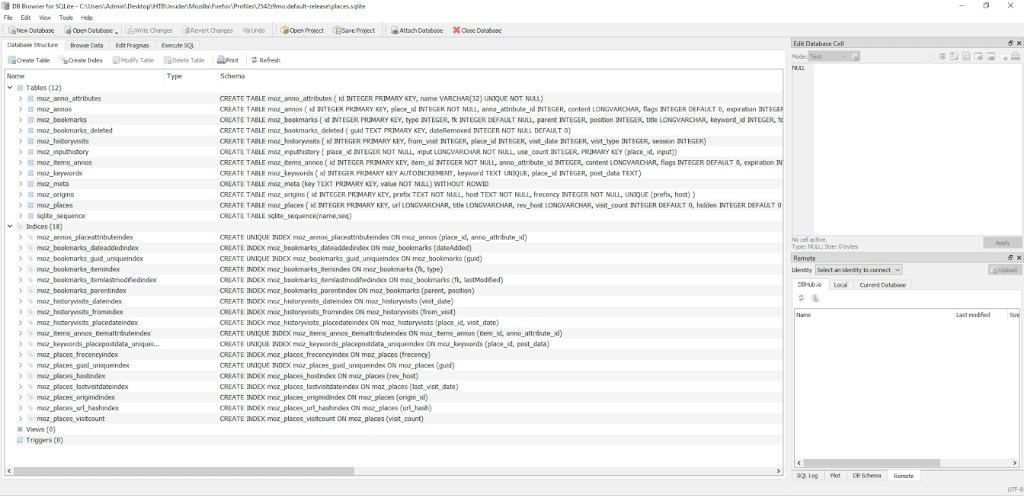Collapse the Tables (12) tree node
Viewport: 1024px width, 496px height.
pos(9,88)
